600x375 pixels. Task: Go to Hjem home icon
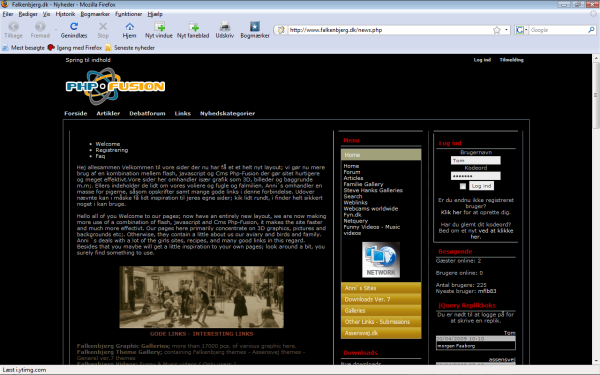pyautogui.click(x=129, y=30)
